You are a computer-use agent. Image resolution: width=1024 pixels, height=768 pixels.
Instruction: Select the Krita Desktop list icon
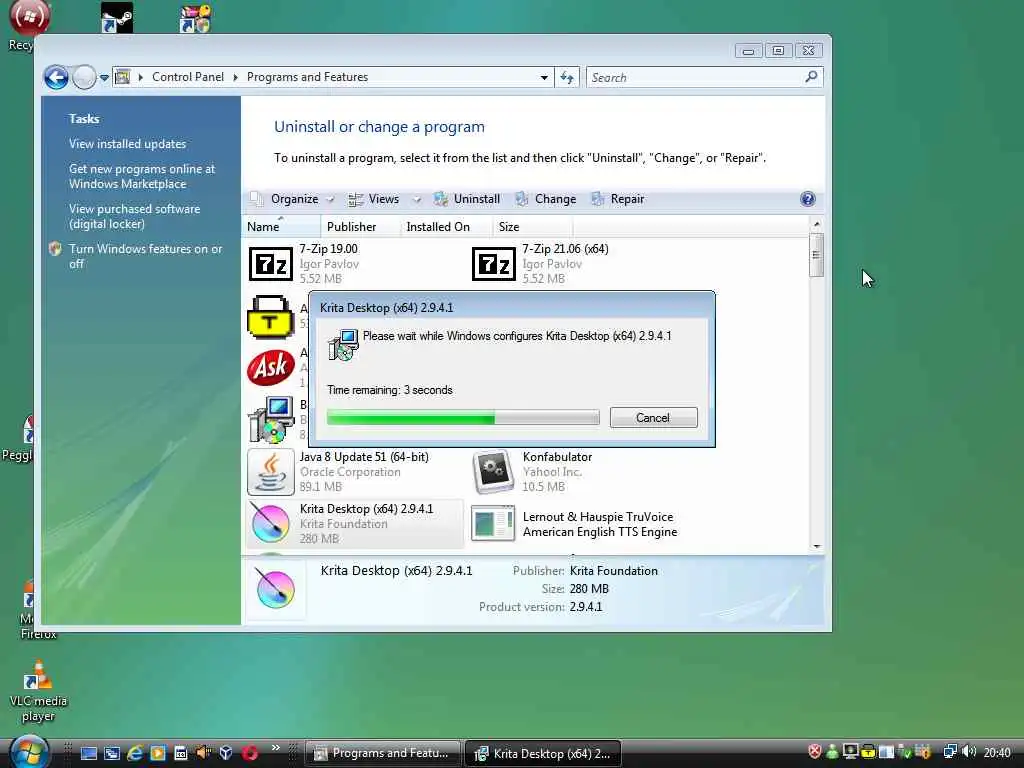tap(270, 524)
